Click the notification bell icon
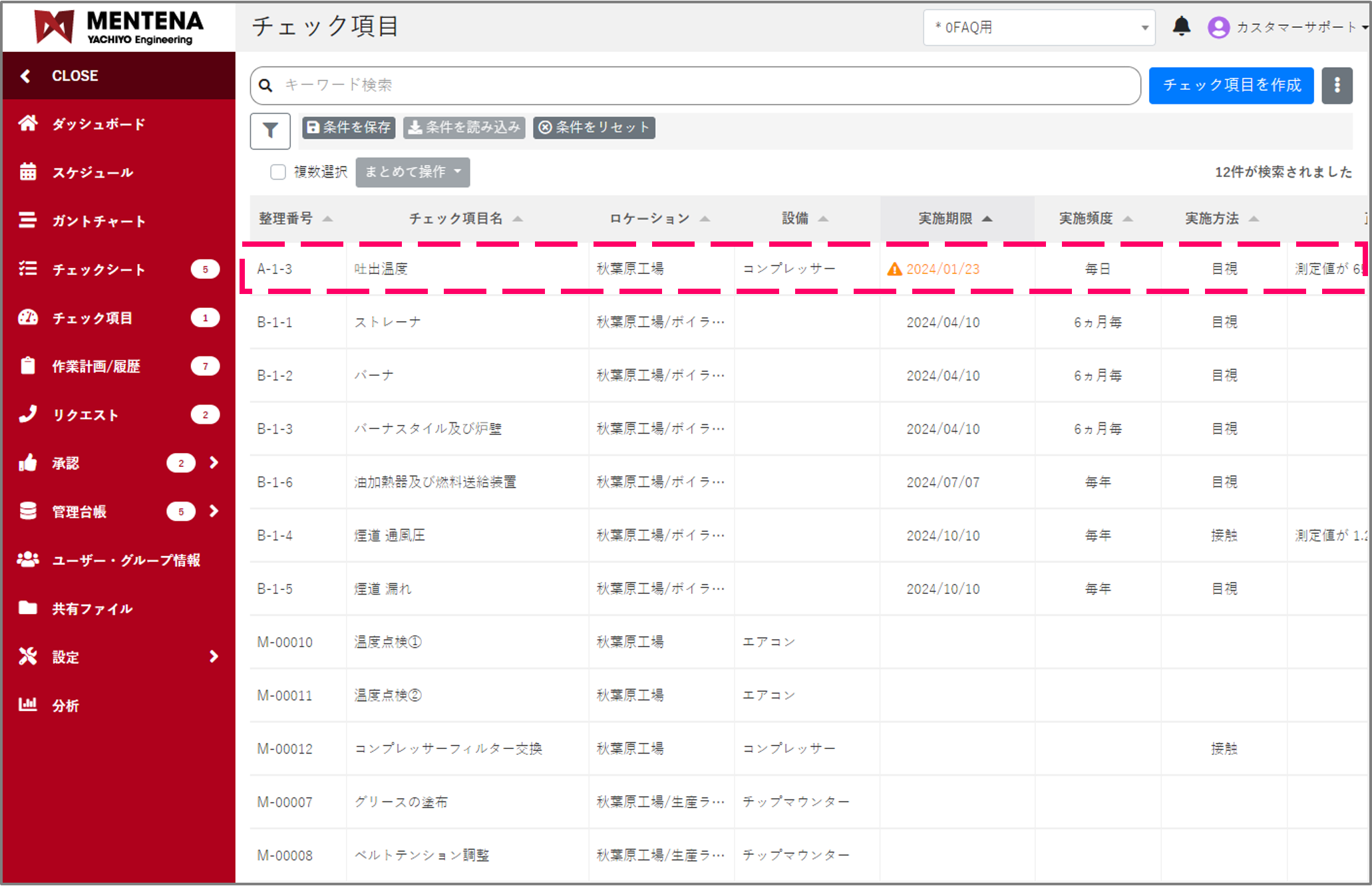This screenshot has width=1372, height=886. (x=1181, y=27)
